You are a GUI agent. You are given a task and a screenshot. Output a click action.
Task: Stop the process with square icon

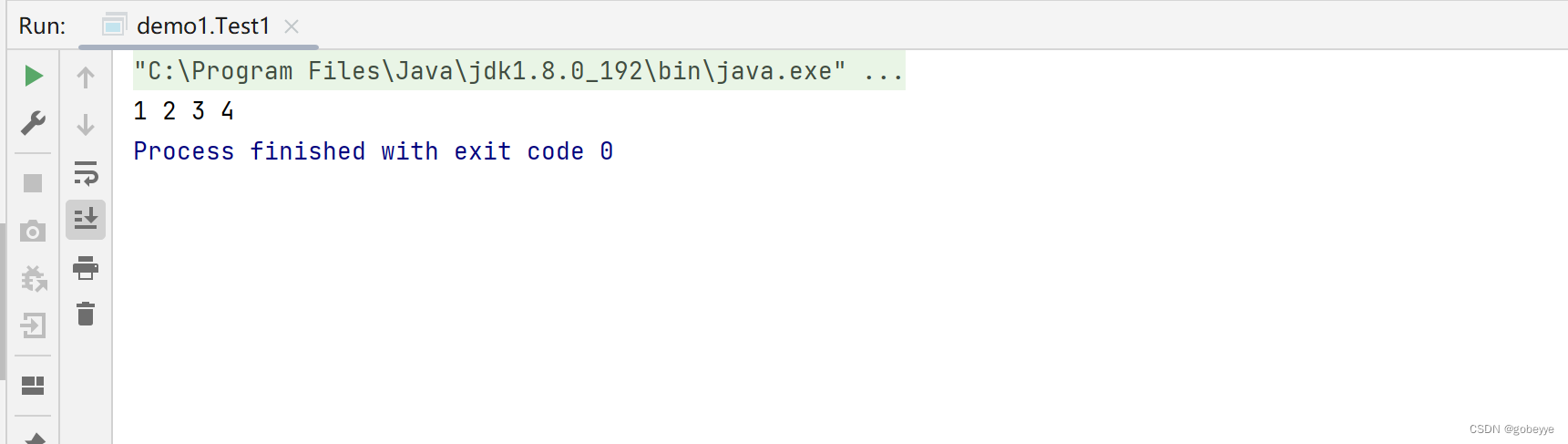tap(33, 183)
